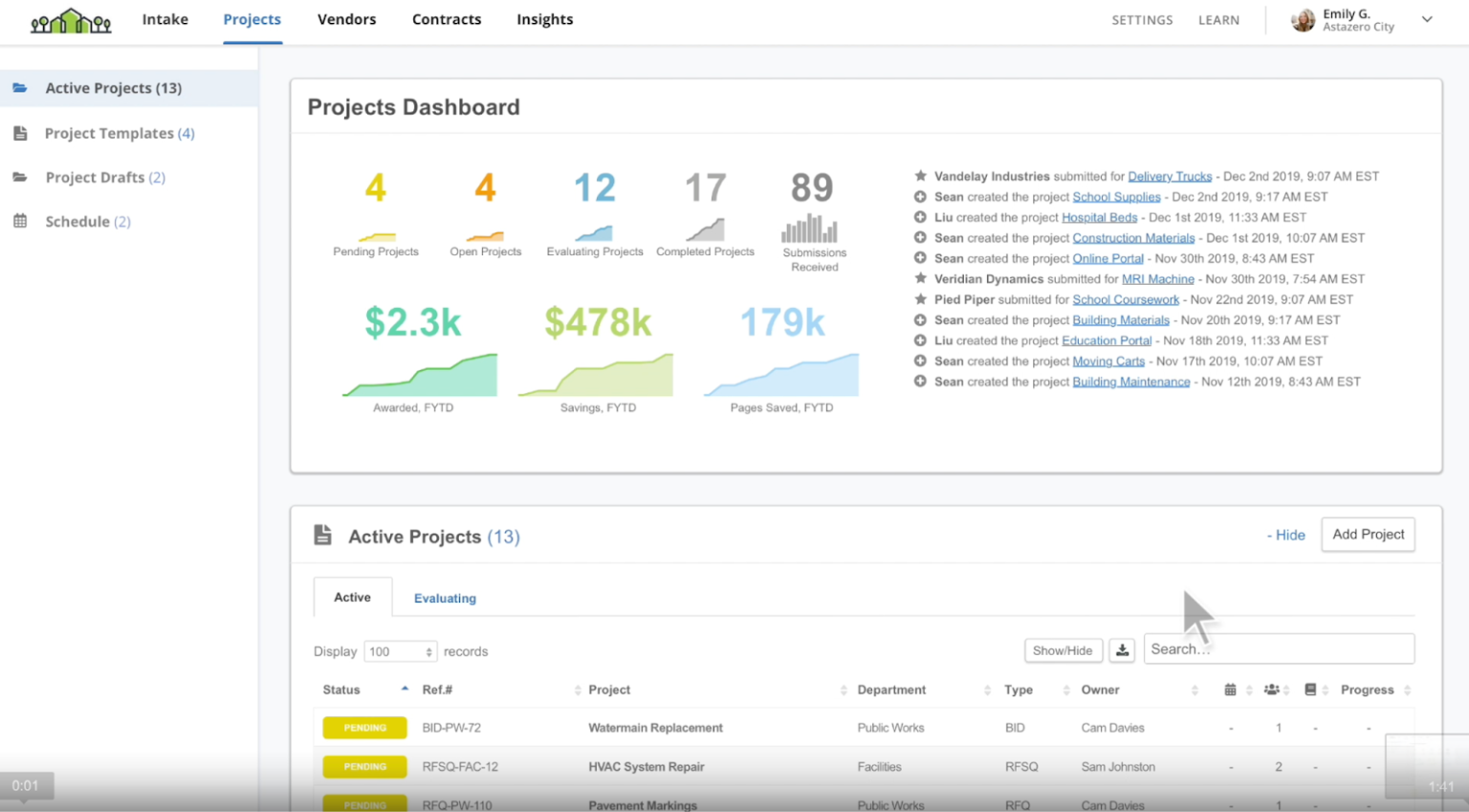Click the book icon column header
Screen dimensions: 1469x812
point(1312,690)
